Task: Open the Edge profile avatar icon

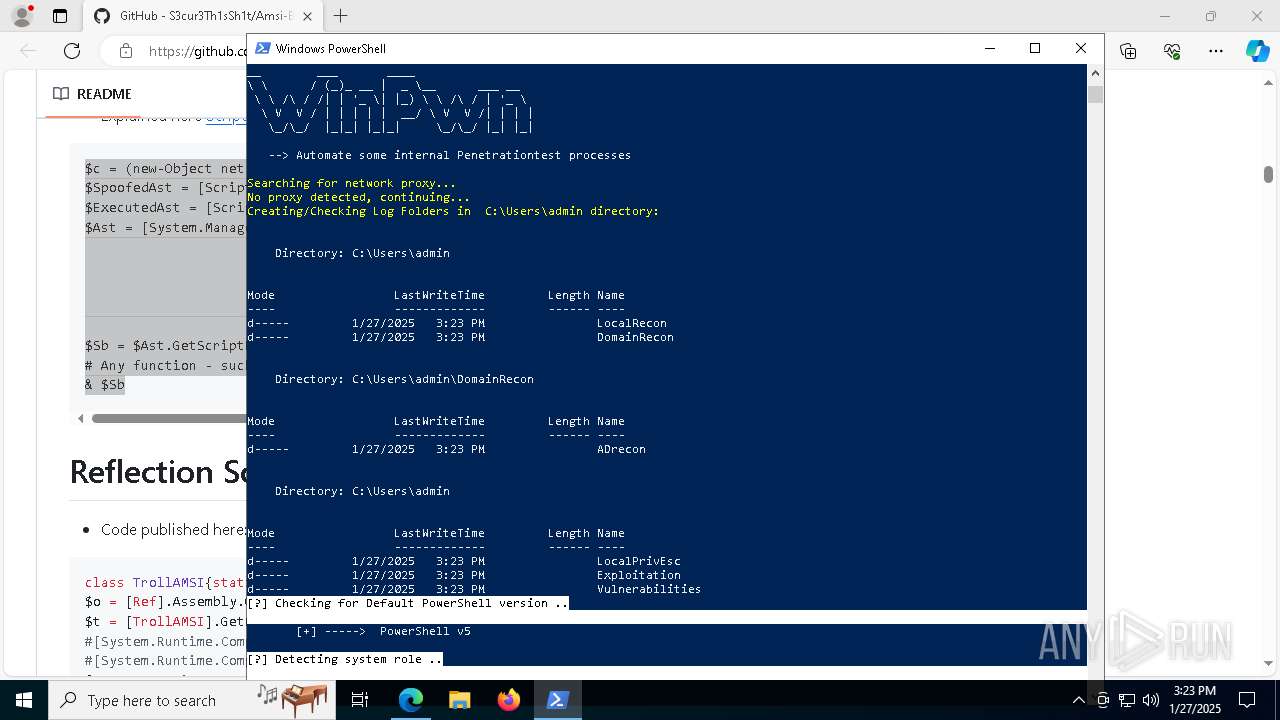Action: click(21, 16)
